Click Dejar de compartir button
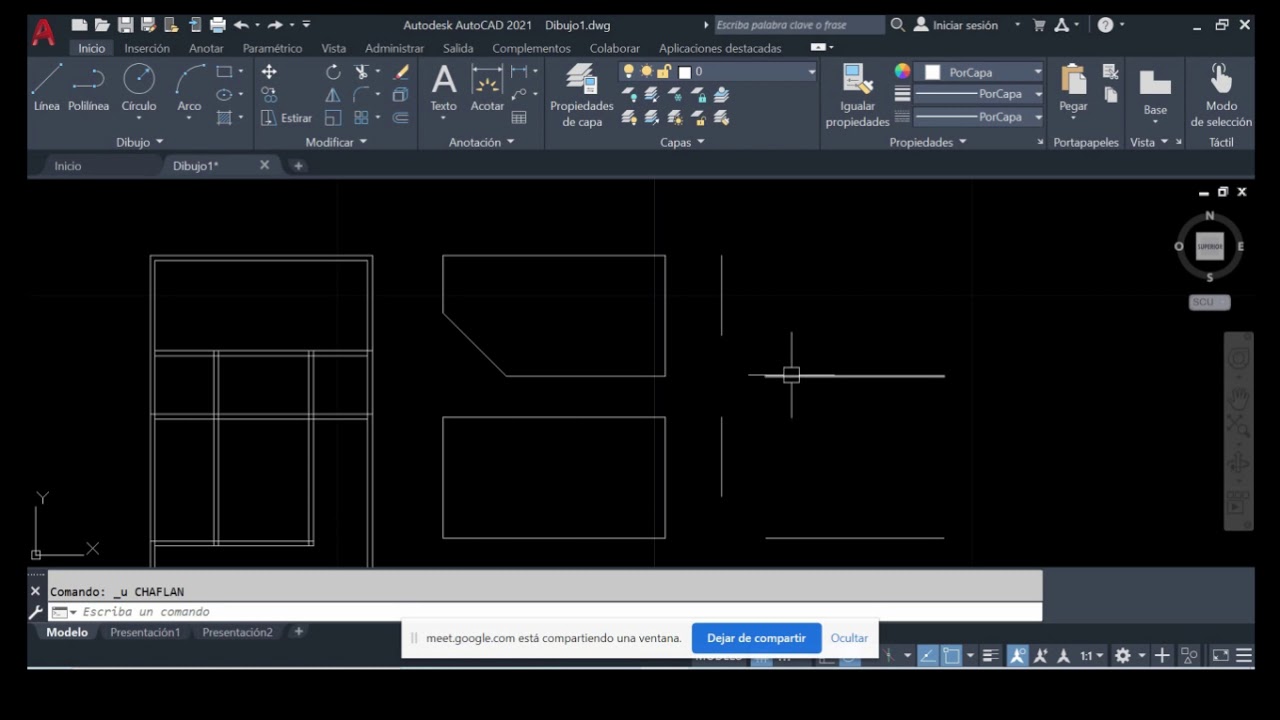Image resolution: width=1280 pixels, height=720 pixels. click(756, 638)
